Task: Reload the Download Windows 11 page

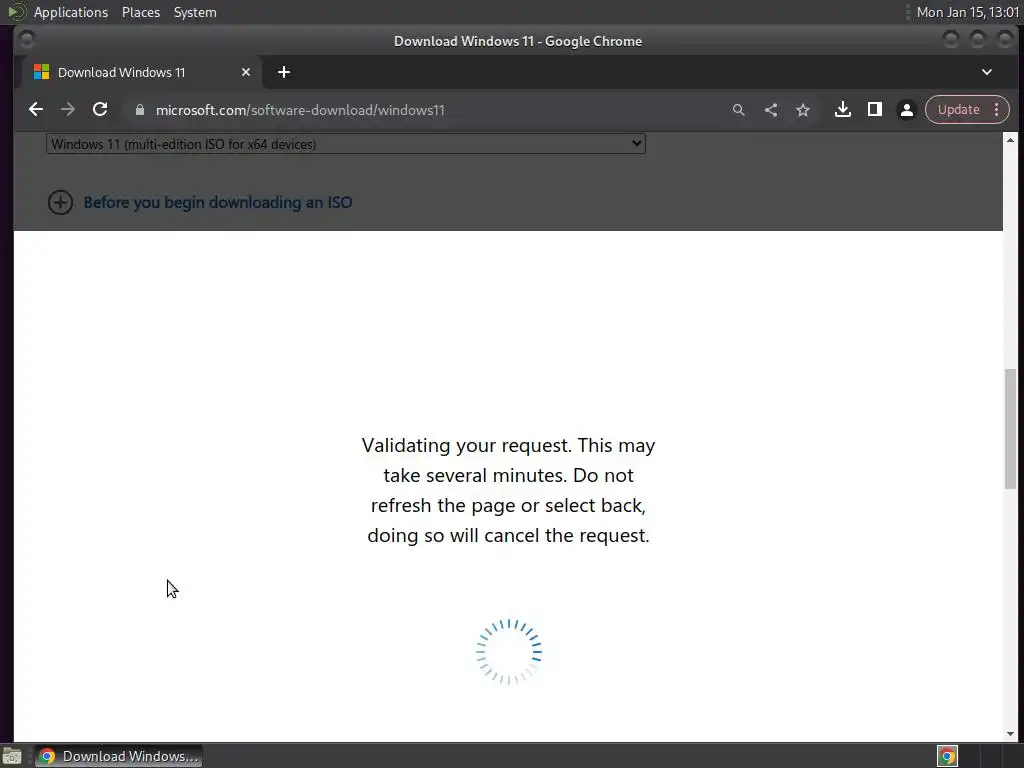Action: click(x=100, y=110)
